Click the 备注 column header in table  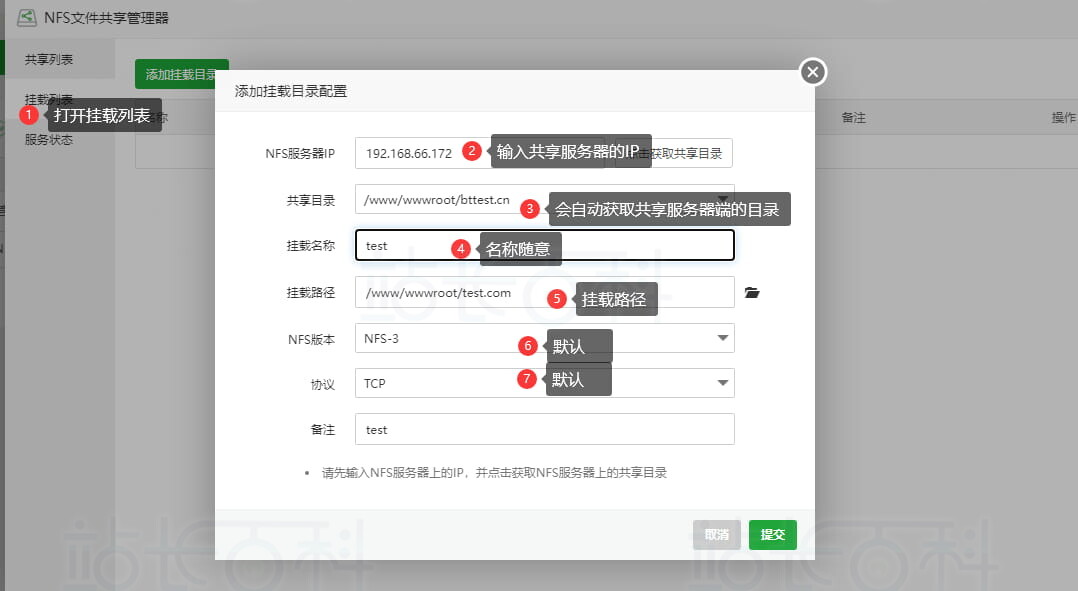point(853,118)
